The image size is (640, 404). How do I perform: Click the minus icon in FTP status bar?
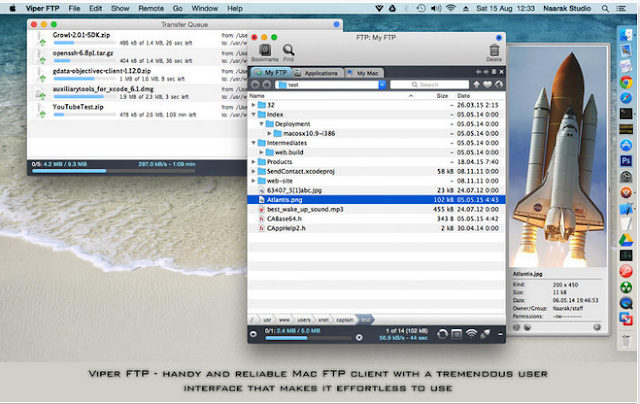(x=500, y=334)
